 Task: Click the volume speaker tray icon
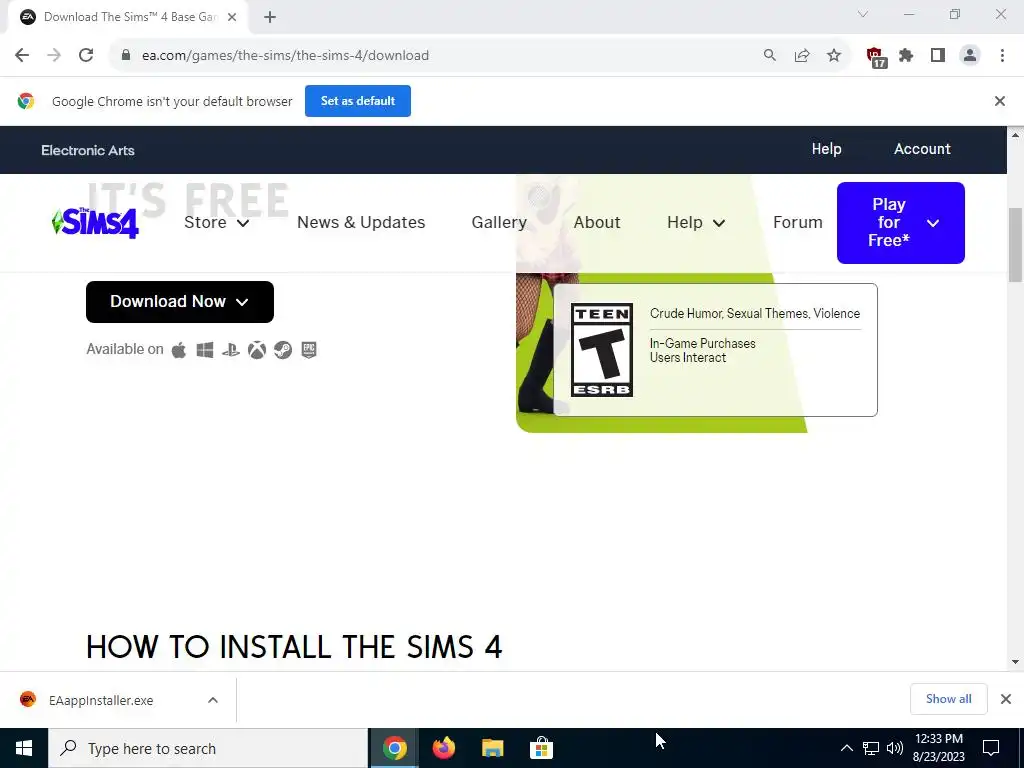point(895,748)
